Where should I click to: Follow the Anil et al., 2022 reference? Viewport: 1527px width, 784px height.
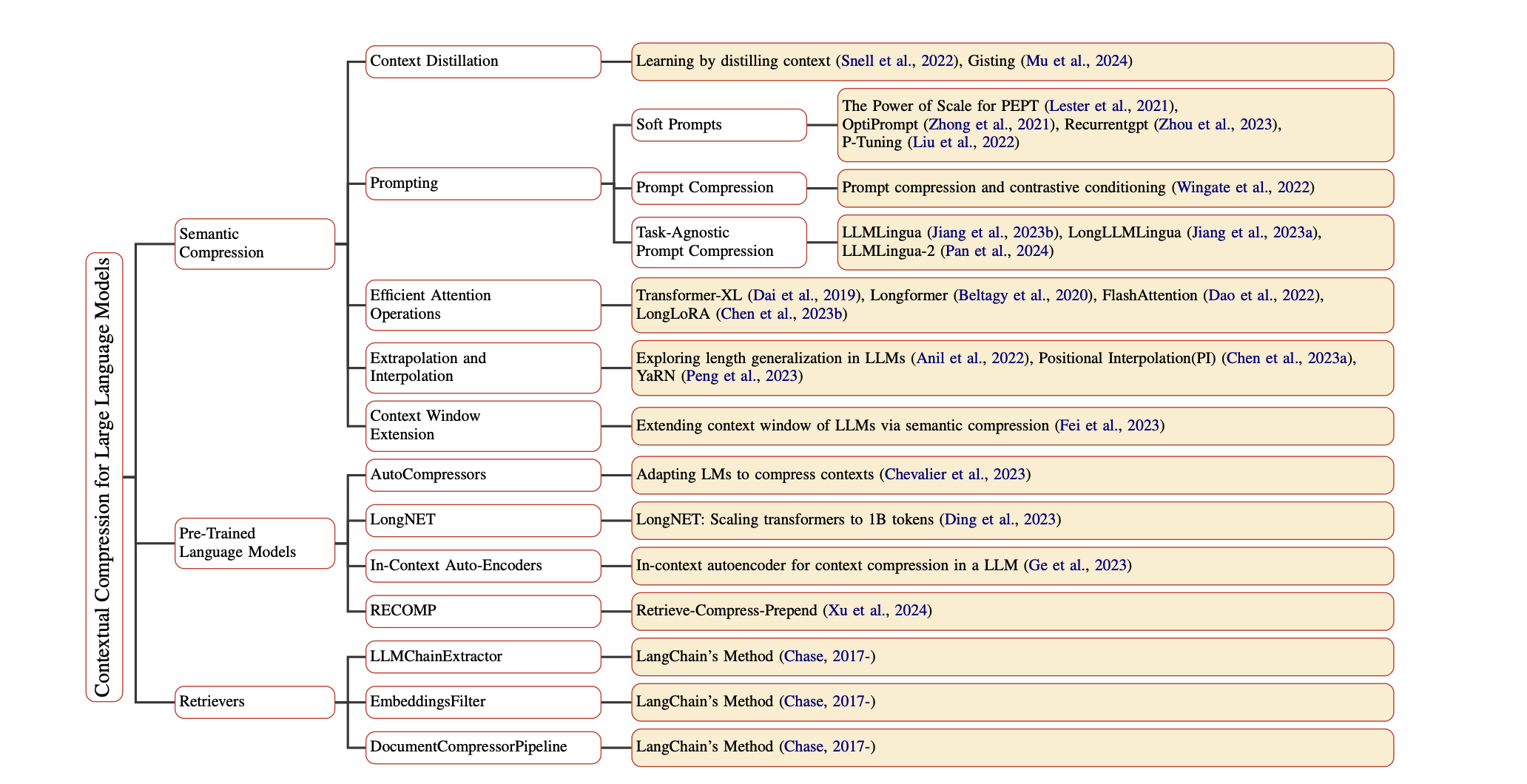(x=970, y=359)
